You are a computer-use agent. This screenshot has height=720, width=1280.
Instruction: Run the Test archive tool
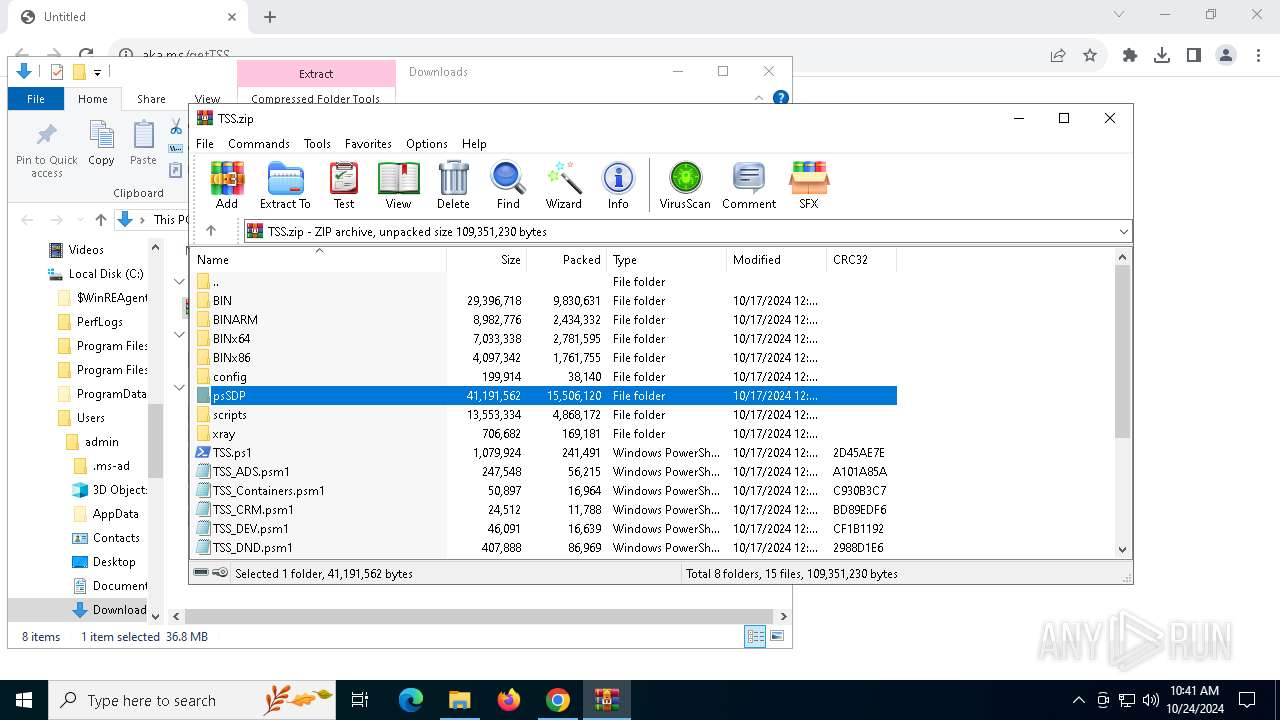[344, 186]
